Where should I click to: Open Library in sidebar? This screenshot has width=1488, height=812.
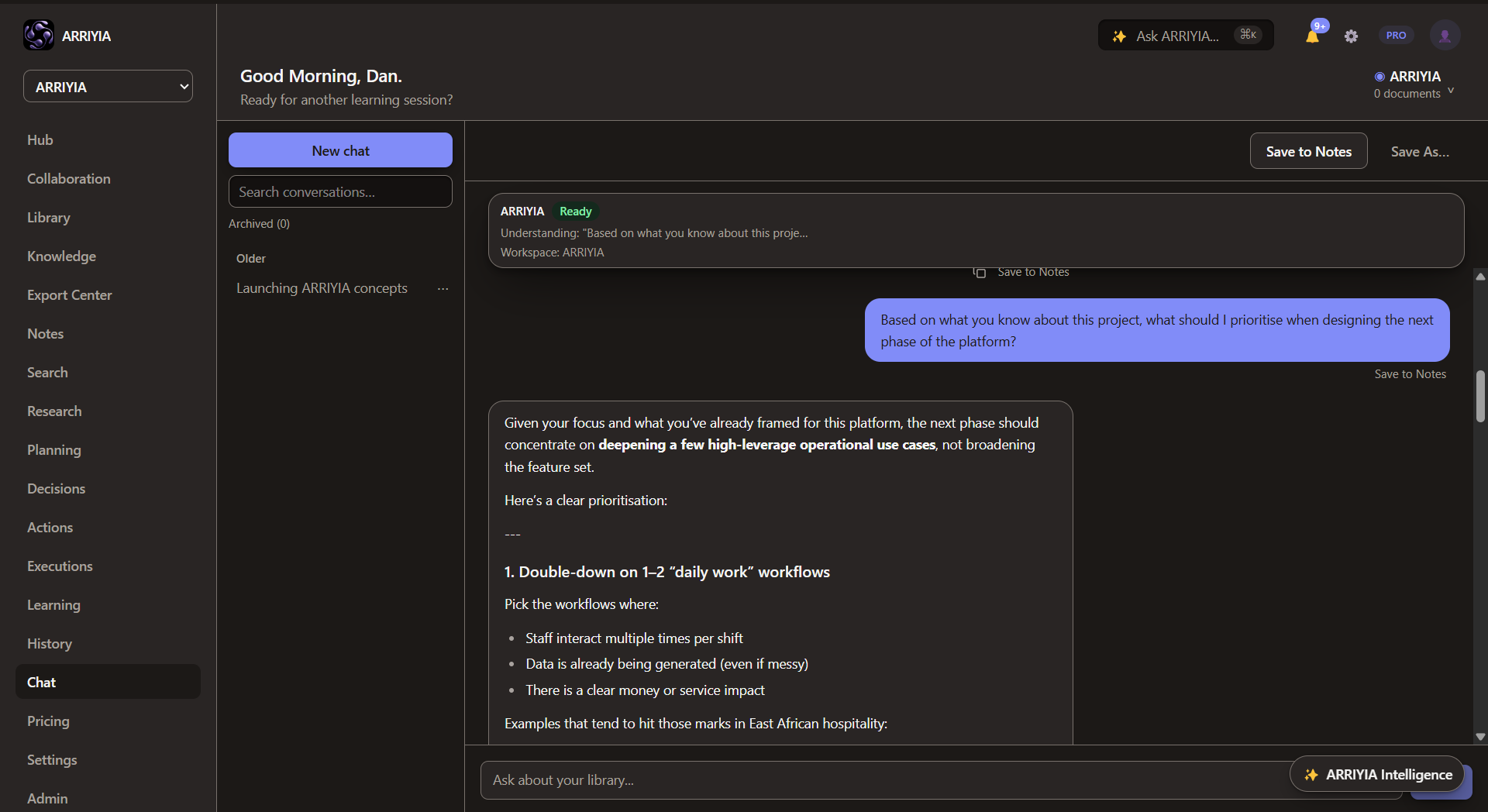tap(49, 218)
